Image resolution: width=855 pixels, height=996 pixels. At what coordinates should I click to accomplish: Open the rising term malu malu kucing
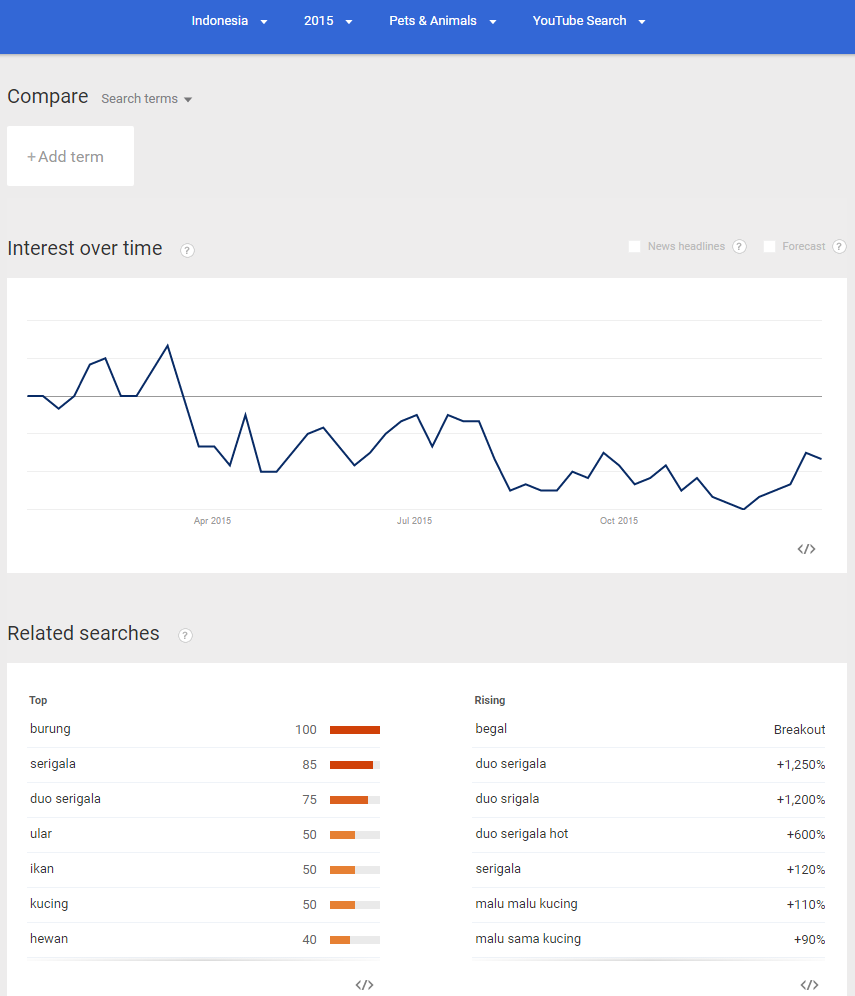click(x=527, y=904)
